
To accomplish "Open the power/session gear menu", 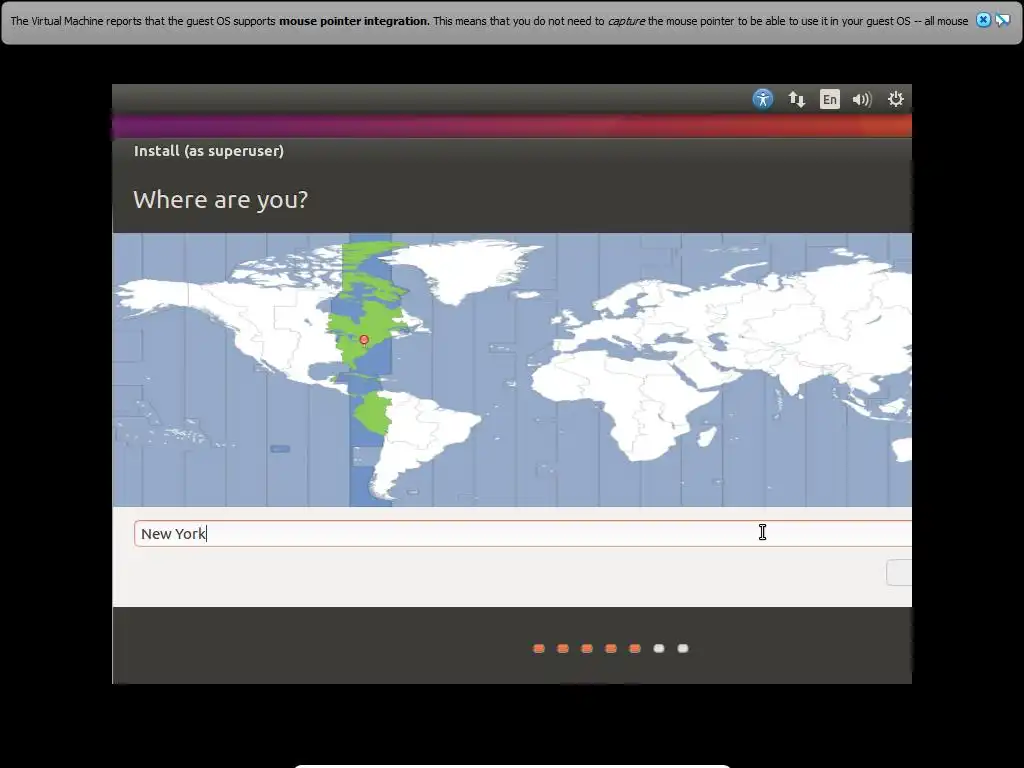I will pos(895,99).
